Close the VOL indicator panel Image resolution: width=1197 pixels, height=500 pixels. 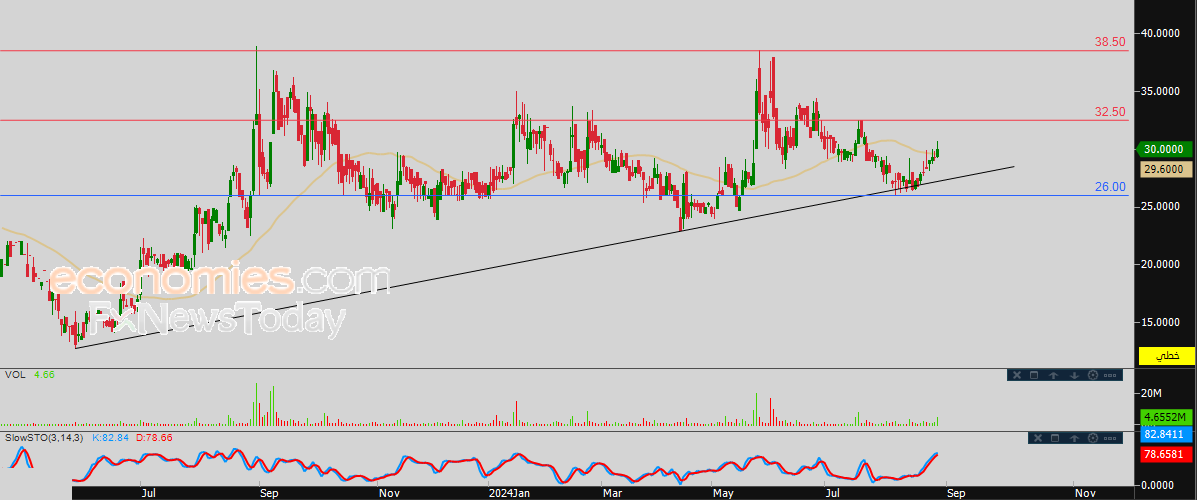1016,375
